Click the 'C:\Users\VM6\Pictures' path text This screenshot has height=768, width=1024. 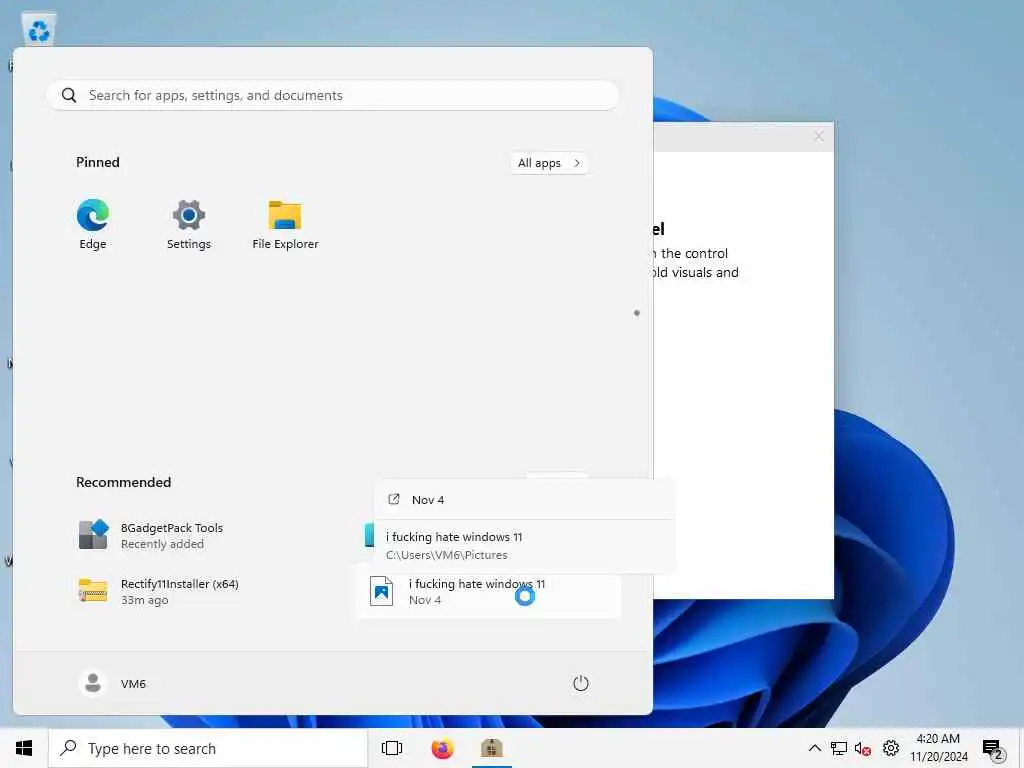tap(447, 555)
